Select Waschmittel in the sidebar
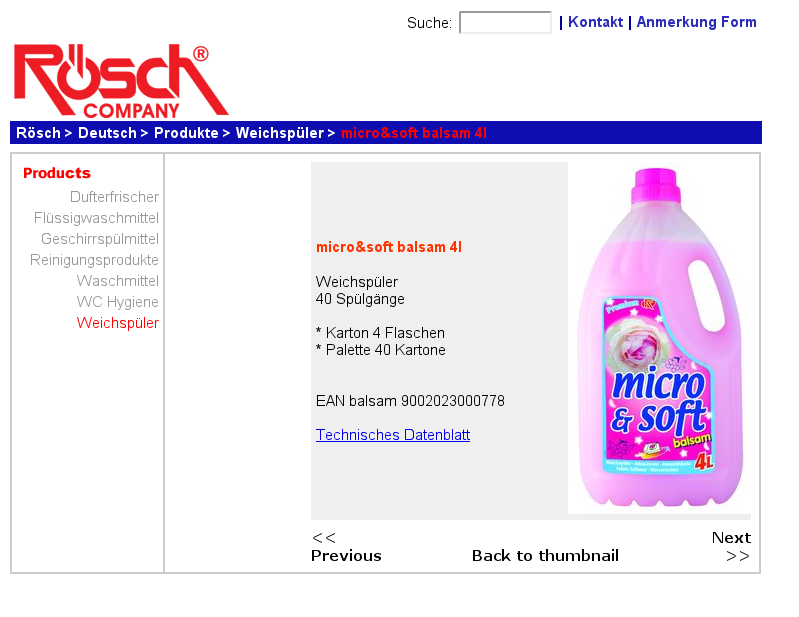 [x=118, y=281]
